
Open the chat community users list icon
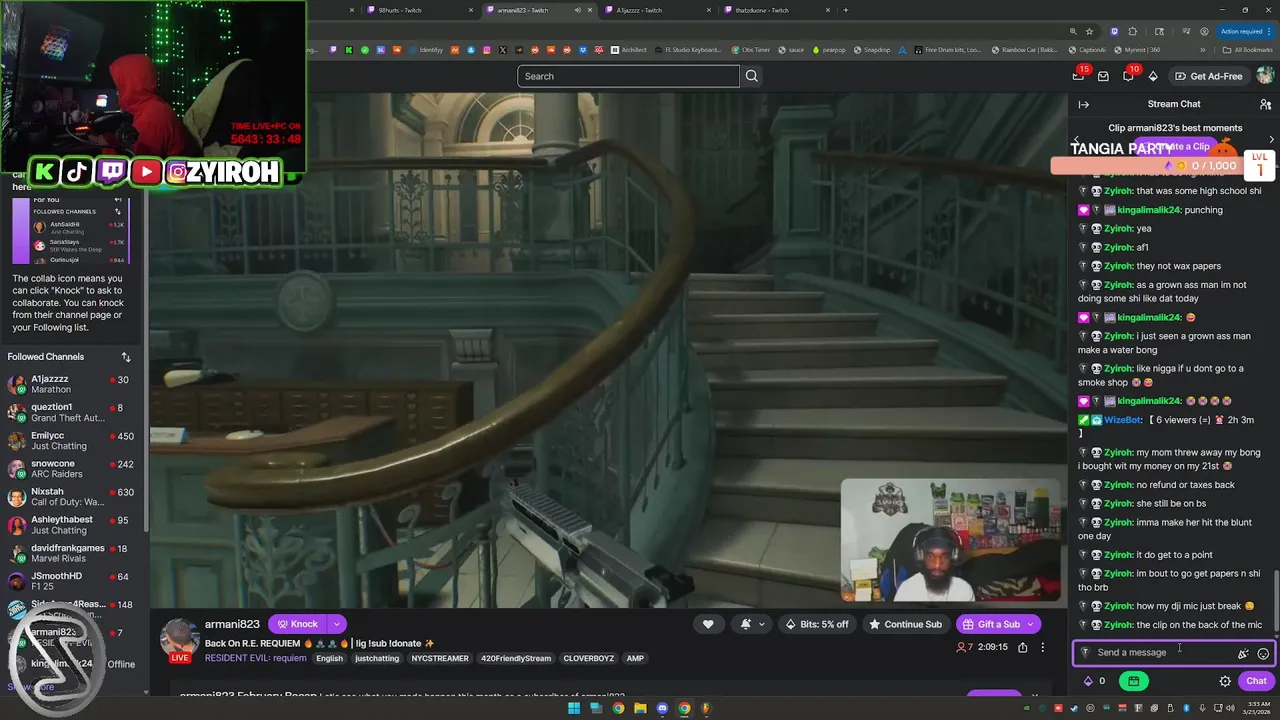tap(1265, 104)
